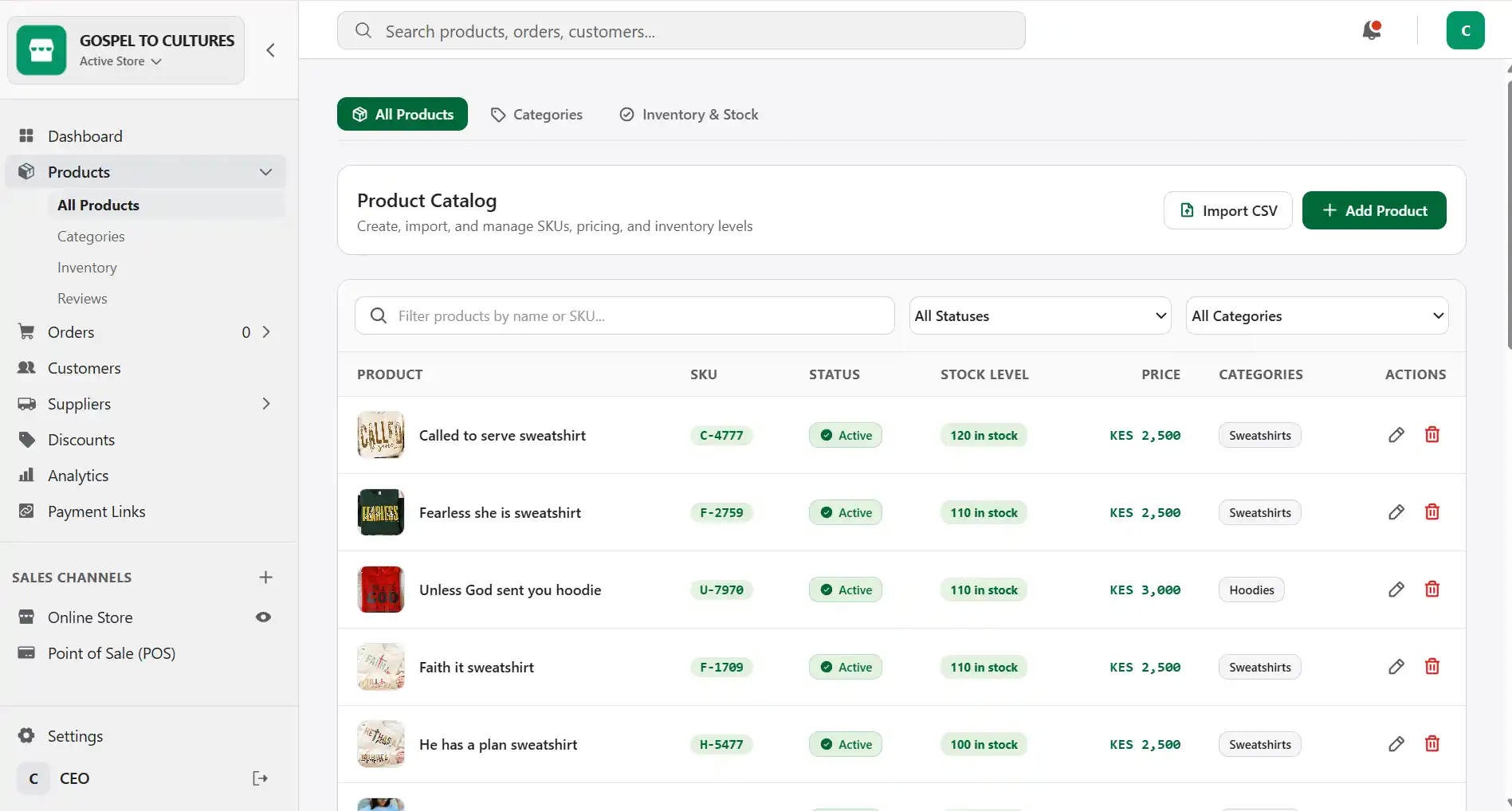1512x811 pixels.
Task: Collapse the Products sidebar section
Action: click(265, 172)
